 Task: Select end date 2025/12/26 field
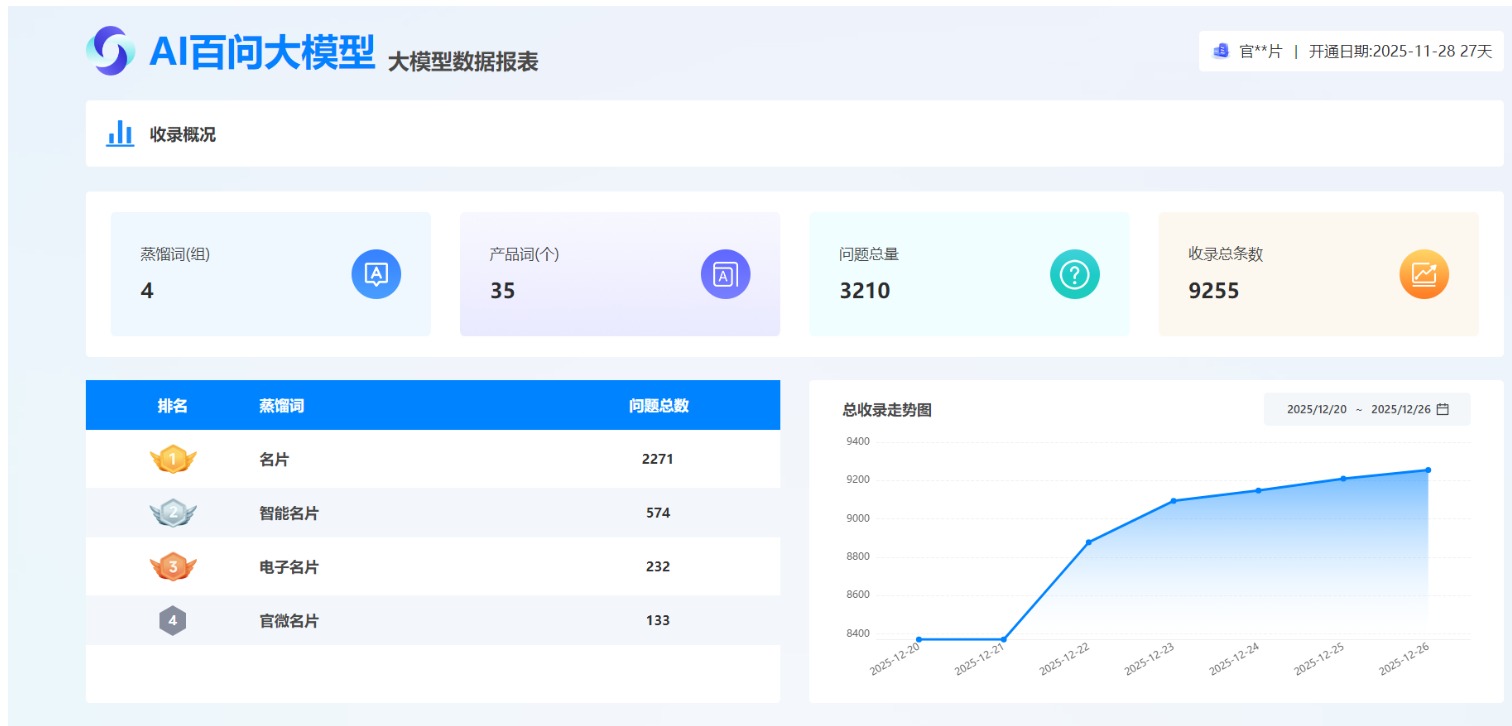(x=1400, y=409)
